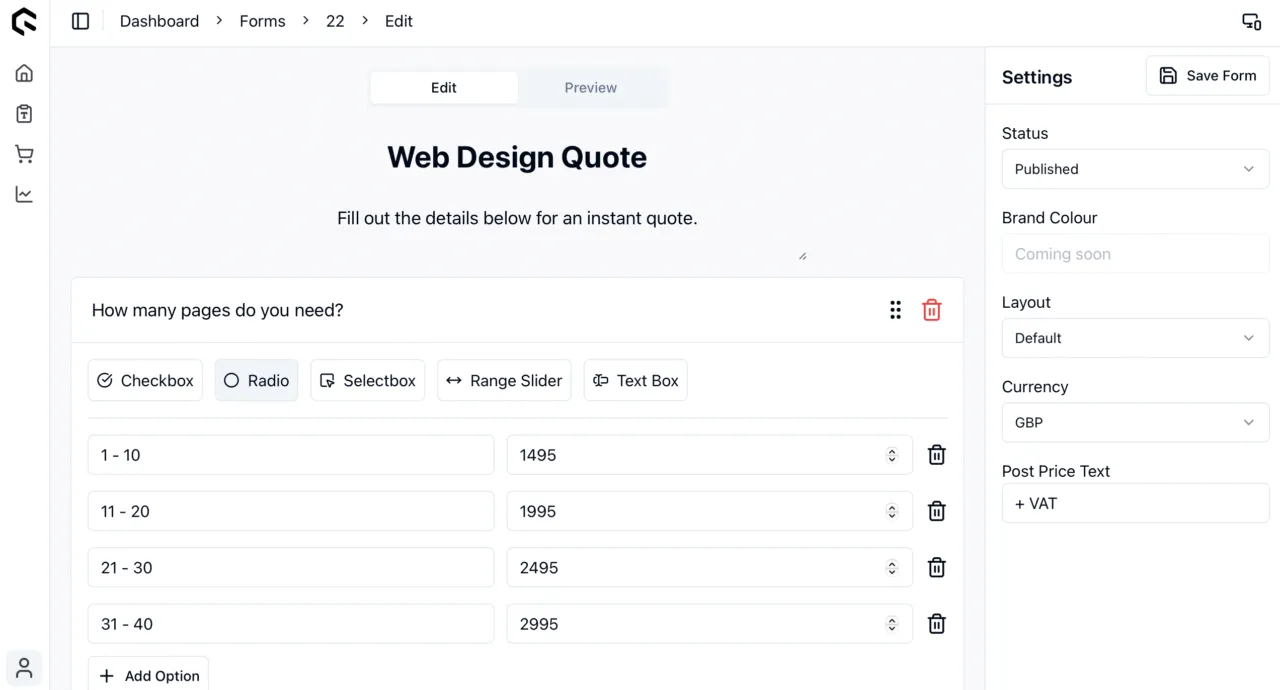Click the device preview icon at top right
Viewport: 1280px width, 690px height.
[x=1251, y=21]
